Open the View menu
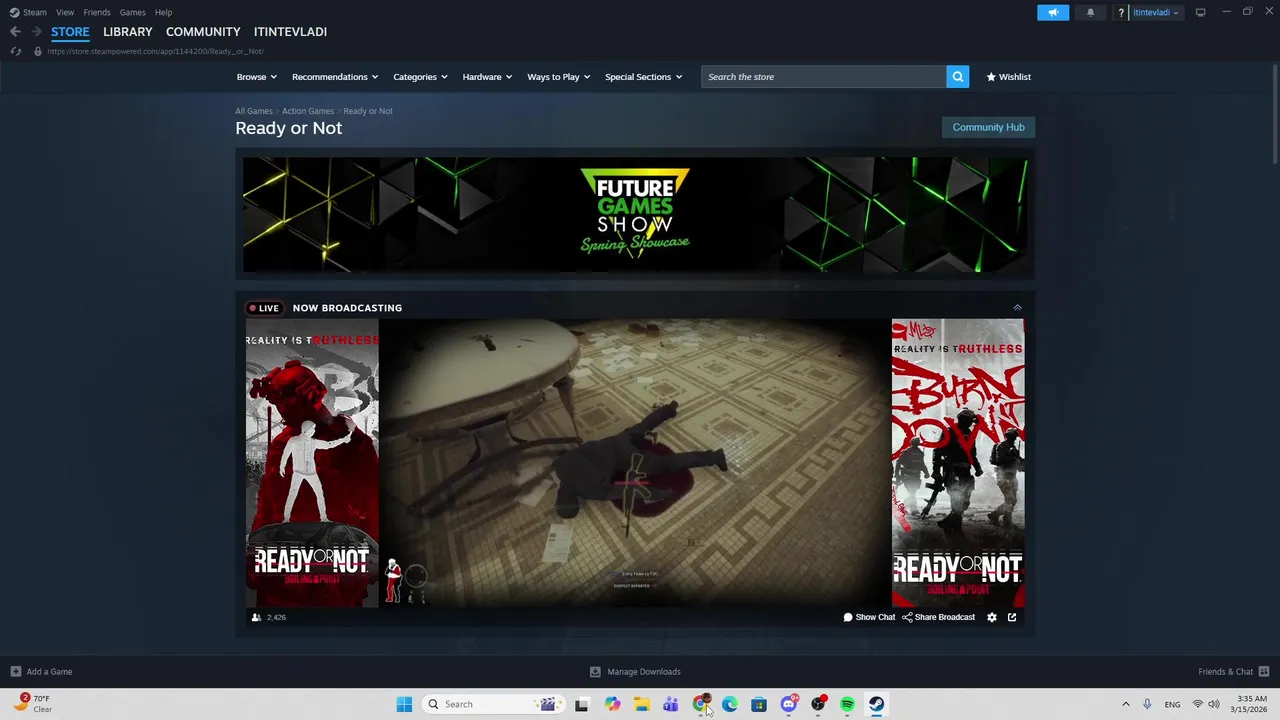The image size is (1280, 720). tap(65, 12)
